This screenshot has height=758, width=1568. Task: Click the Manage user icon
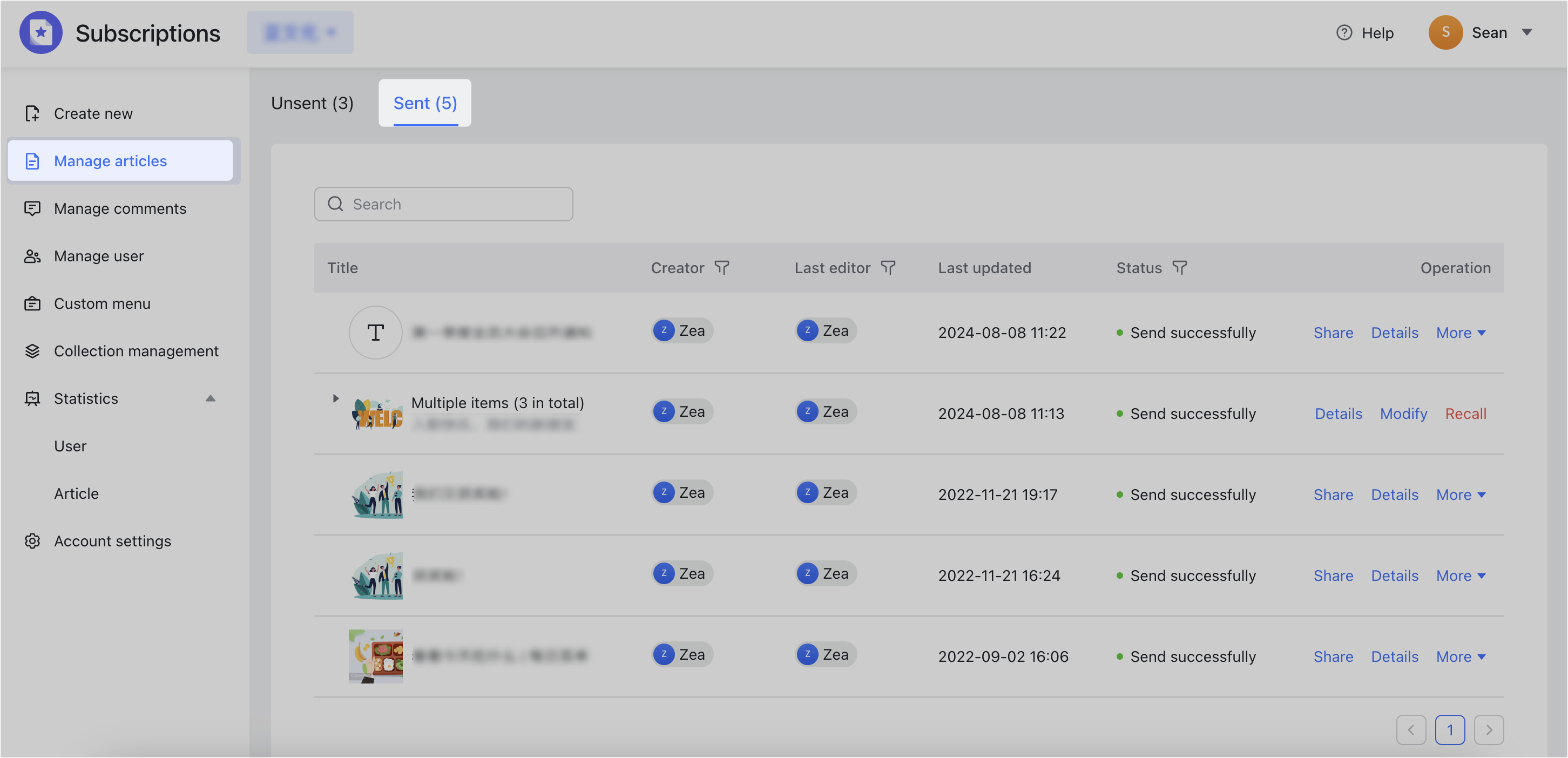(x=32, y=256)
